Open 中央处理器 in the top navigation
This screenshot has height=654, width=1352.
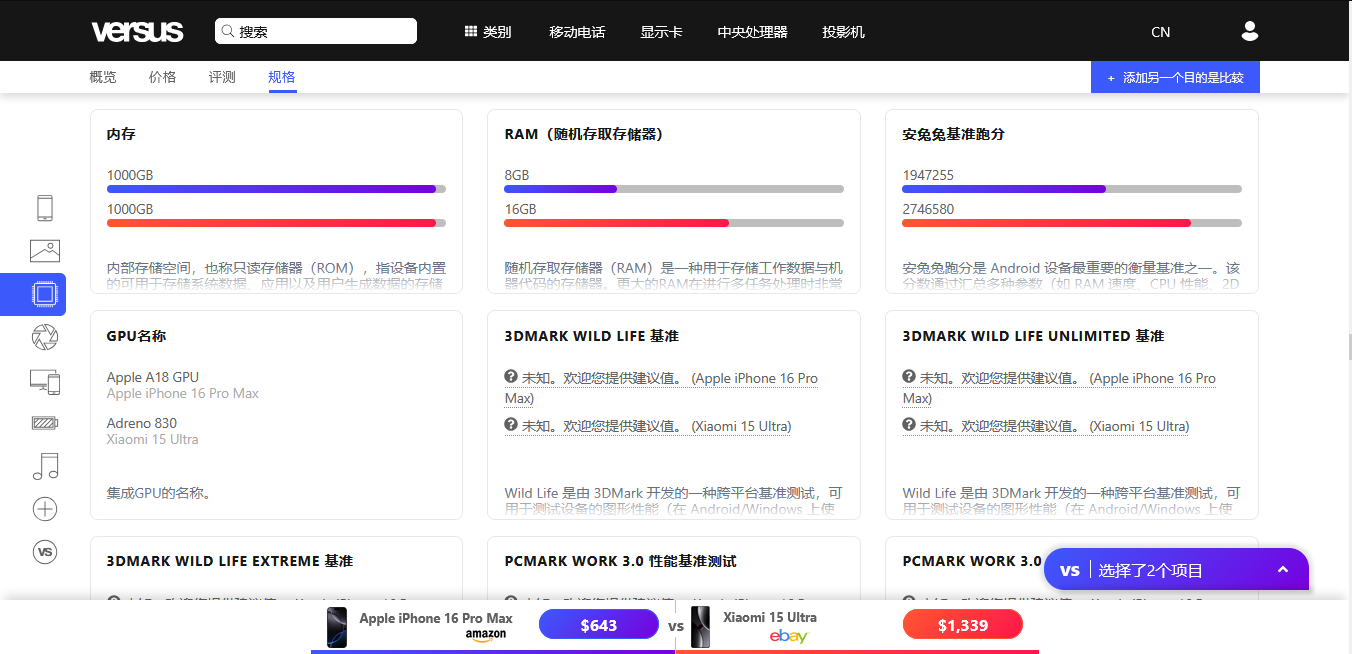752,32
